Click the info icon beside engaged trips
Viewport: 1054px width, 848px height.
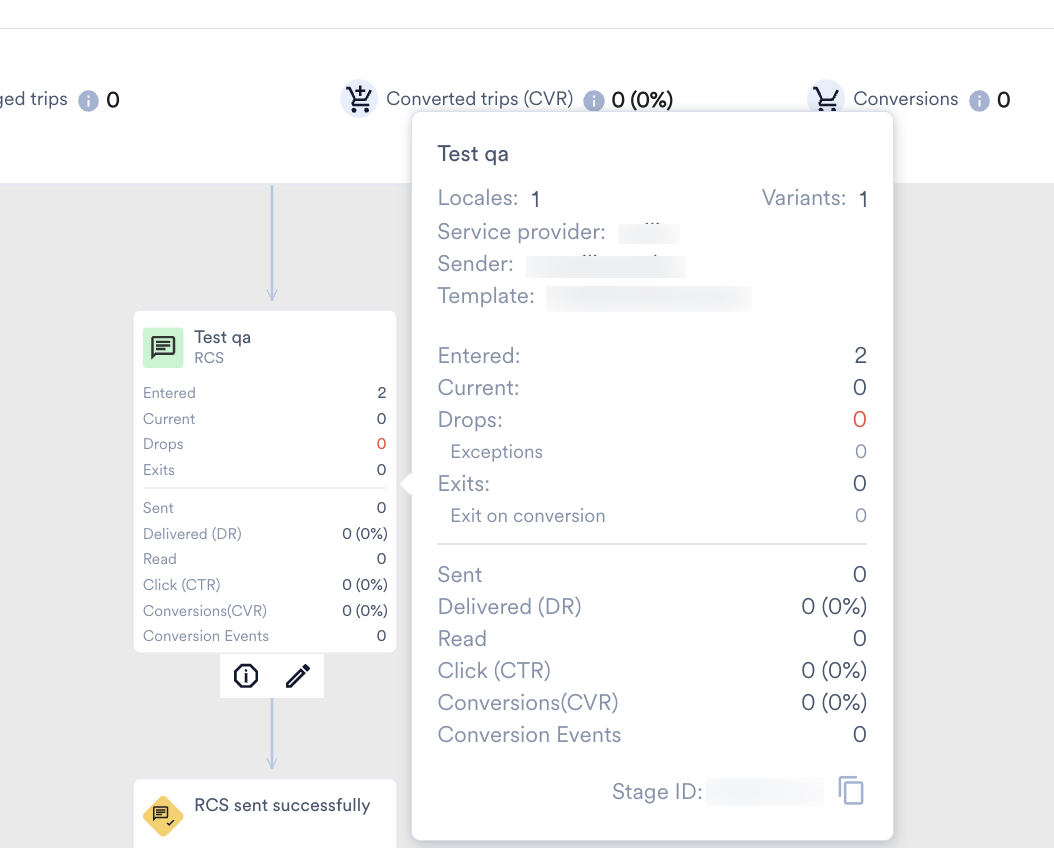pos(89,100)
